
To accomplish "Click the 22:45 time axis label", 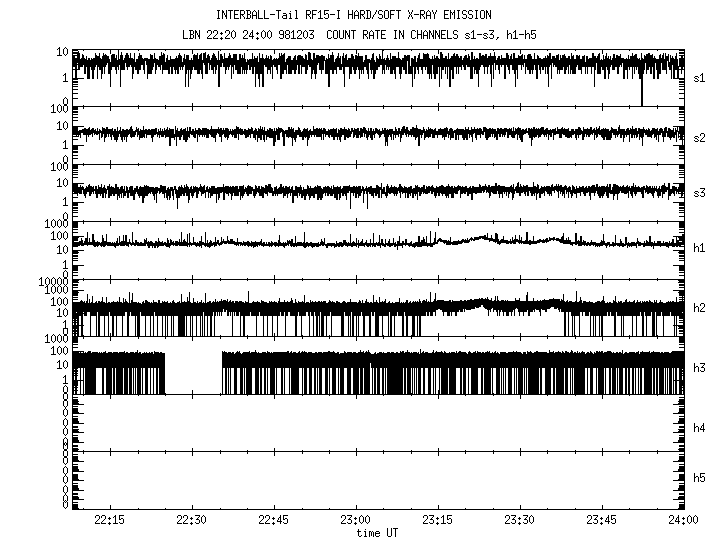I will (273, 520).
